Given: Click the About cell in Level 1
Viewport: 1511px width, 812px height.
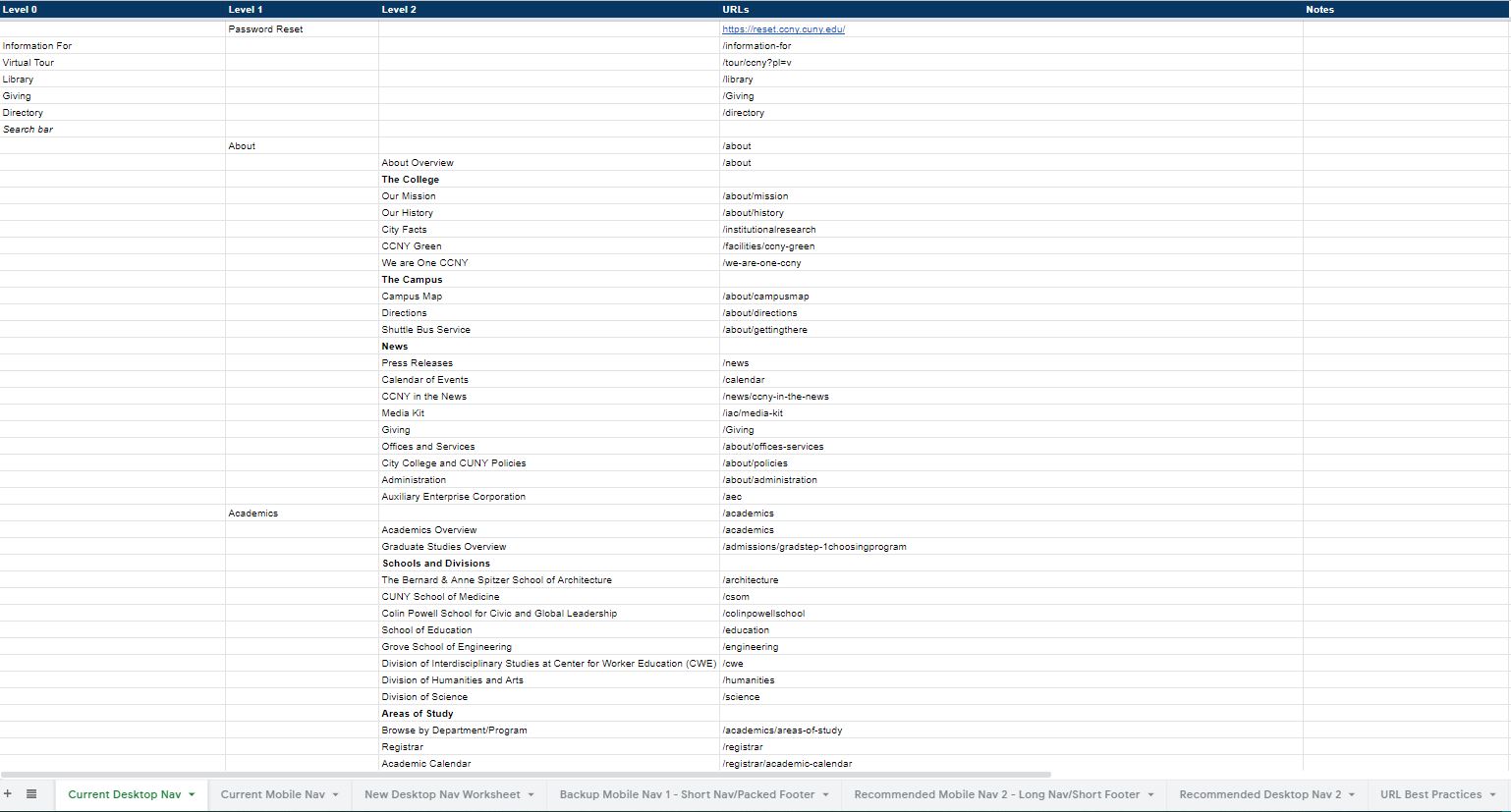Looking at the screenshot, I should (302, 146).
